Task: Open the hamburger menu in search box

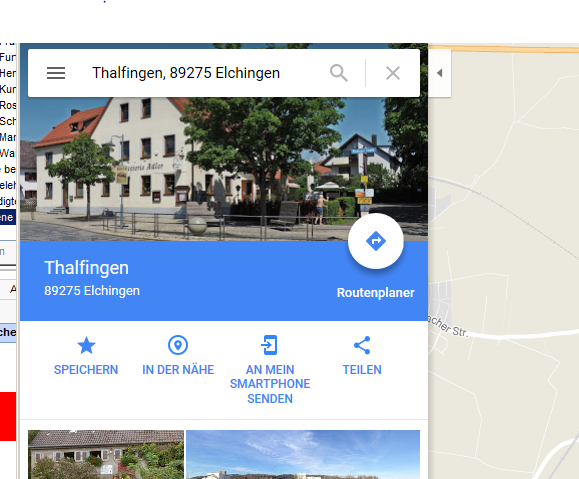Action: [56, 73]
